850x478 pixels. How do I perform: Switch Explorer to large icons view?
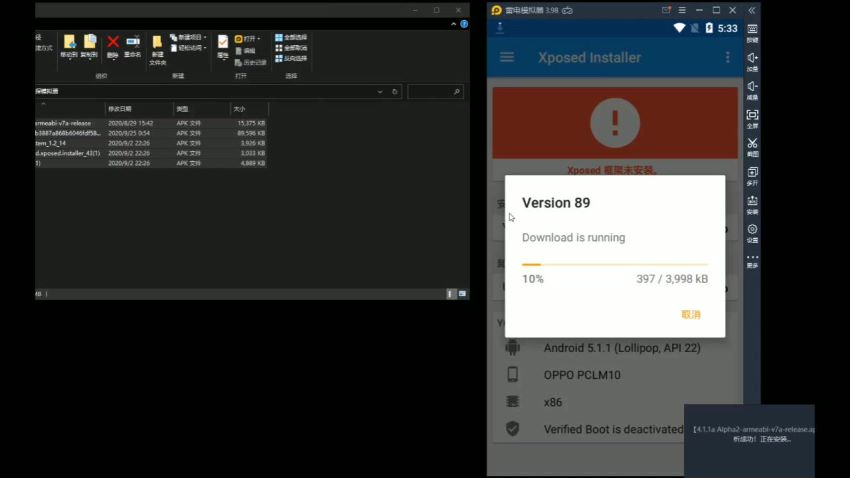(x=462, y=294)
